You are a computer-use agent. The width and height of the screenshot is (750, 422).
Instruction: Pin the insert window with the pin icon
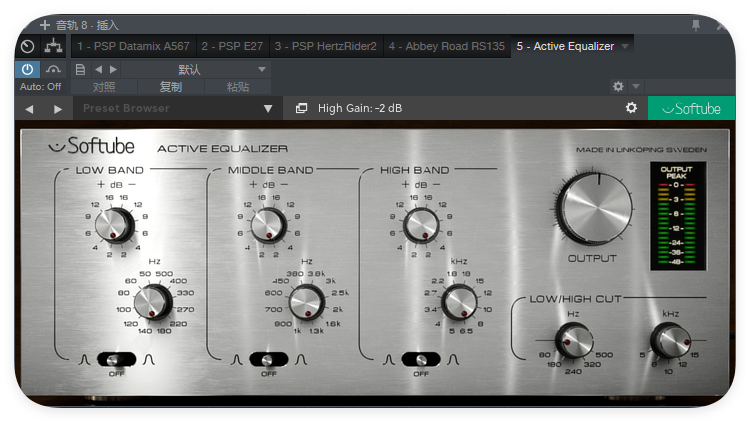tap(695, 25)
